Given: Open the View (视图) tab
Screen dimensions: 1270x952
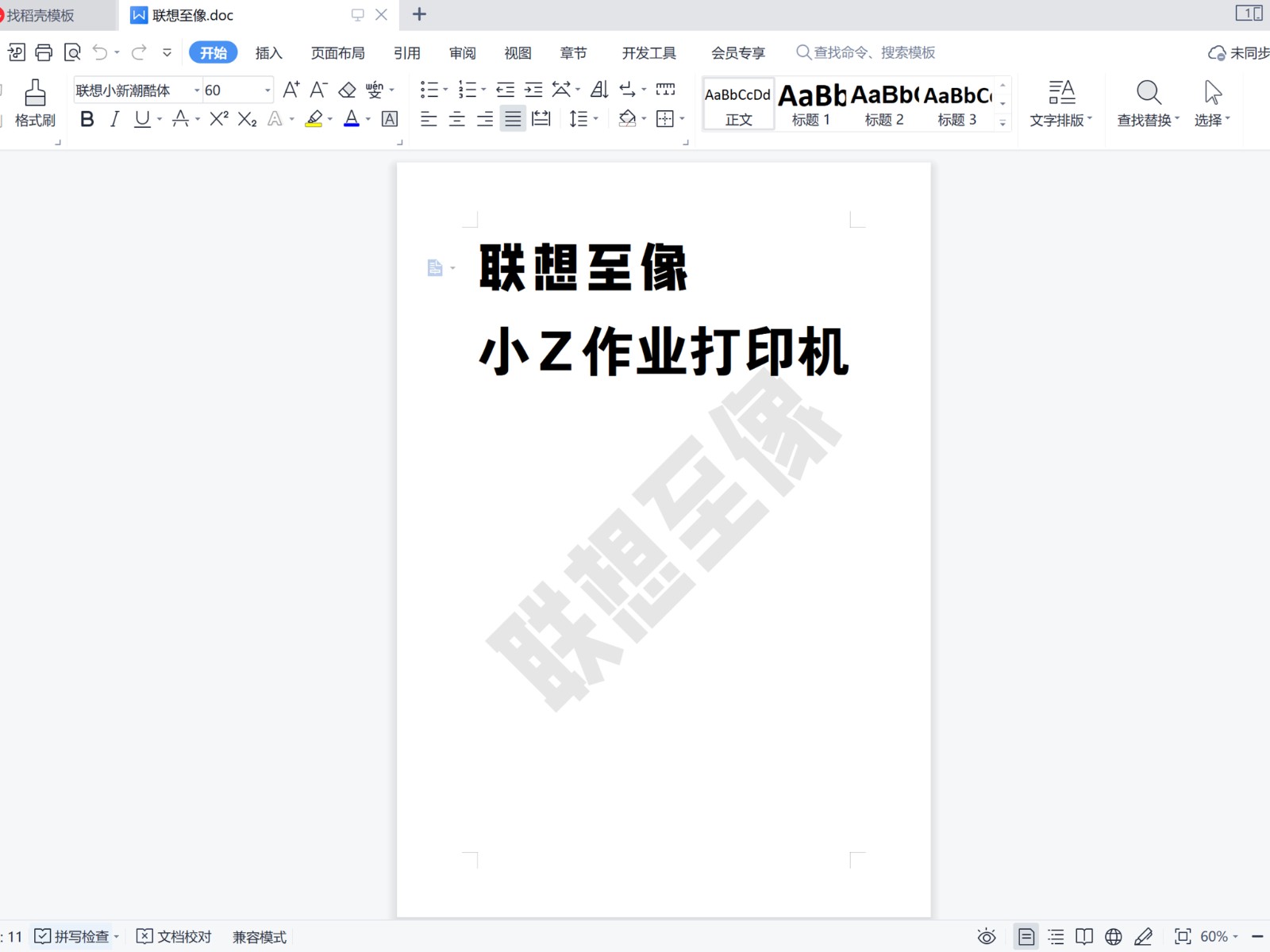Looking at the screenshot, I should tap(518, 53).
